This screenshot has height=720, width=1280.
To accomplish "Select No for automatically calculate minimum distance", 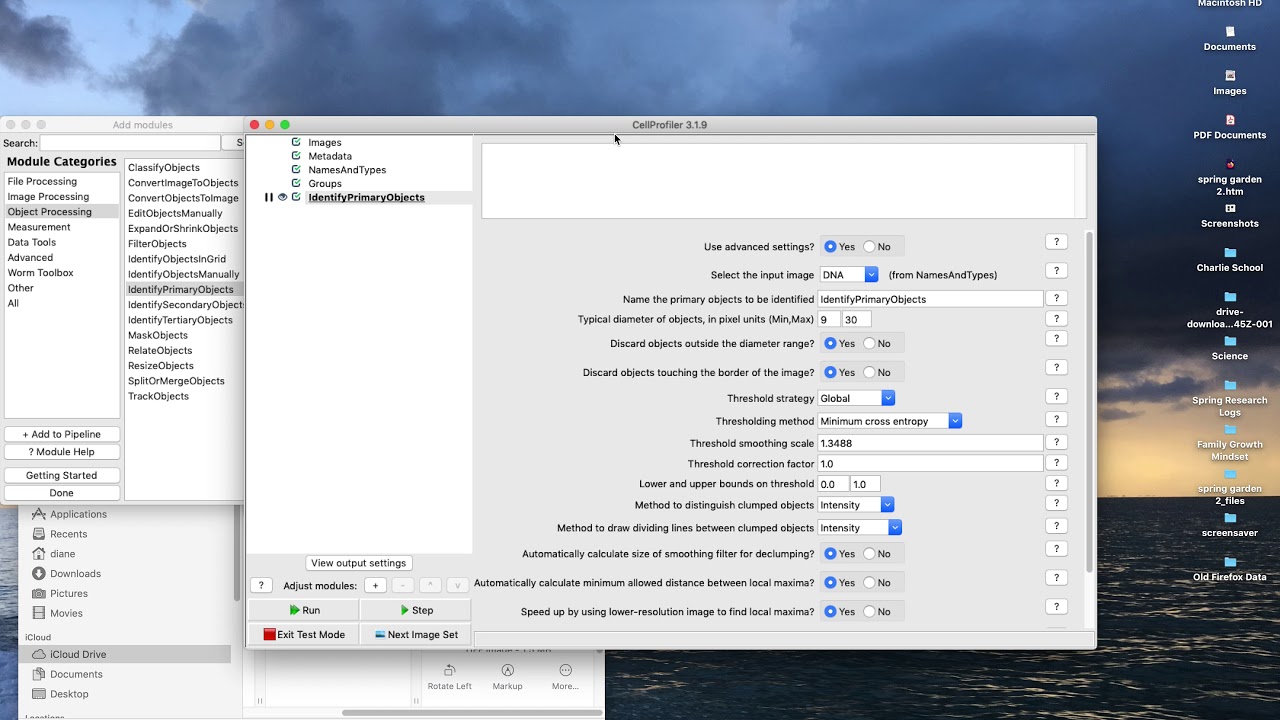I will click(869, 583).
